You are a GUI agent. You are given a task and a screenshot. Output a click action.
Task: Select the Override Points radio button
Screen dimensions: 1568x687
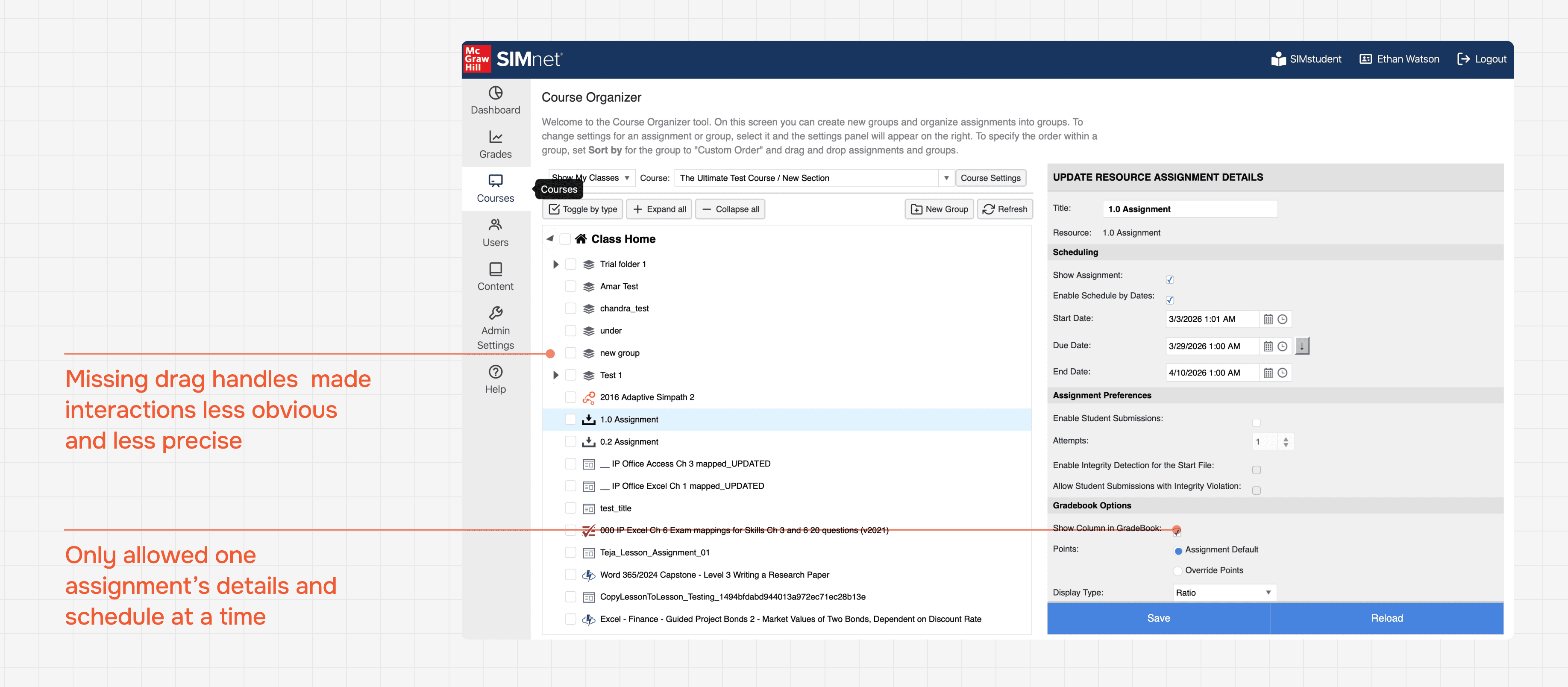pyautogui.click(x=1177, y=571)
